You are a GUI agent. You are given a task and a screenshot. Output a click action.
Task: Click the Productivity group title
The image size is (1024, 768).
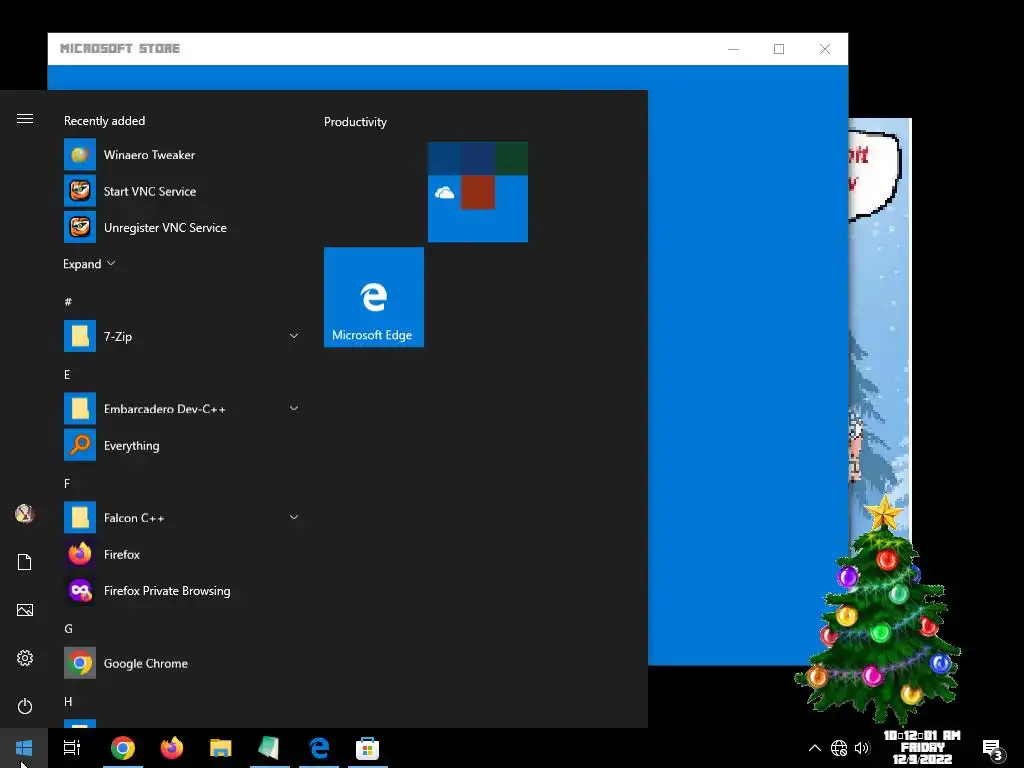coord(355,122)
